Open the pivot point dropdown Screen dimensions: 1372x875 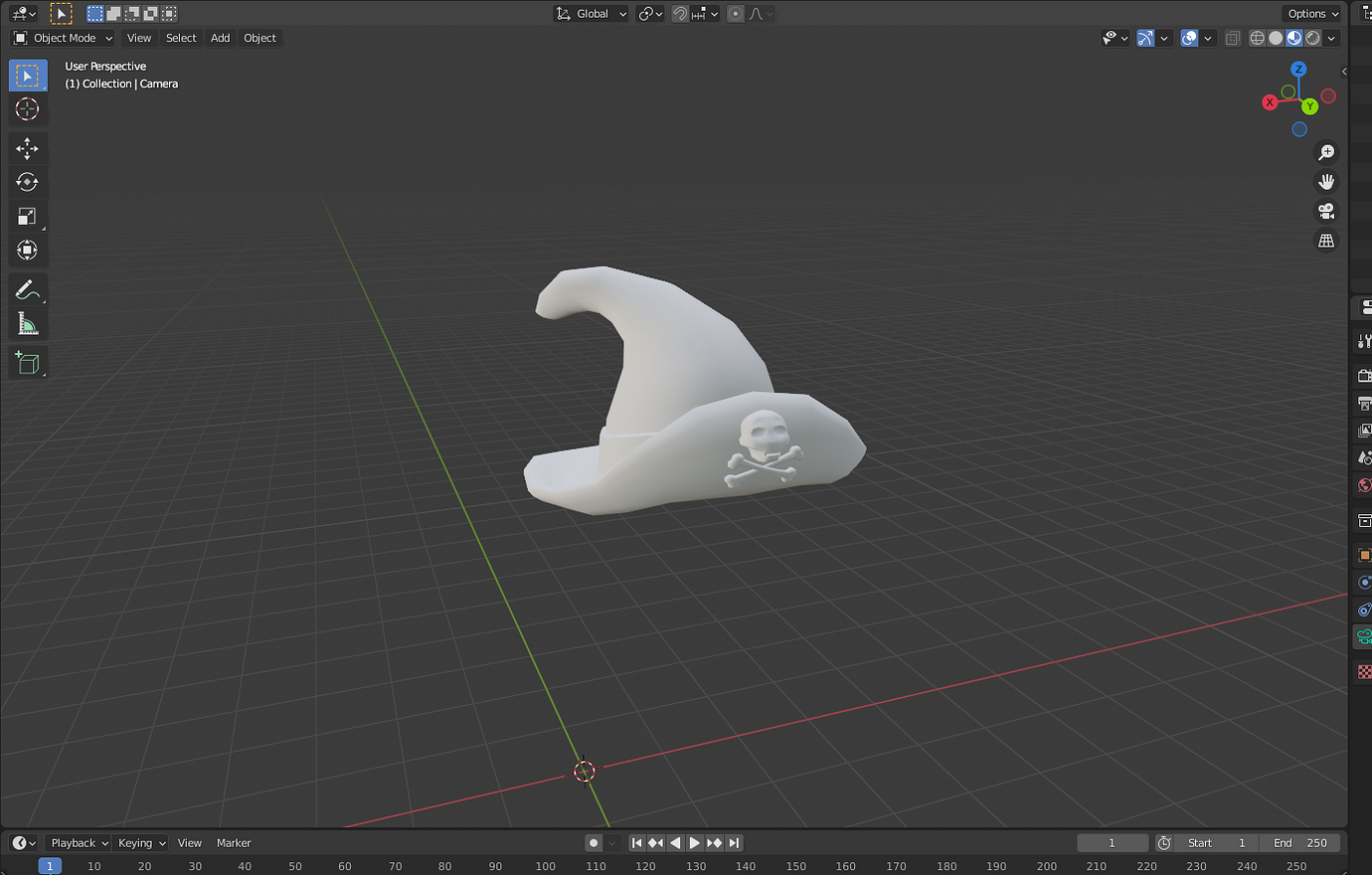(x=650, y=13)
